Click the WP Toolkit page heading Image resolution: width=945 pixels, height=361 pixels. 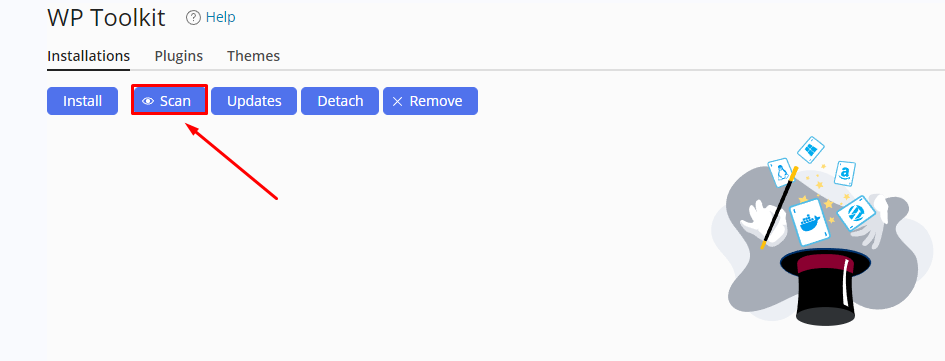click(106, 18)
